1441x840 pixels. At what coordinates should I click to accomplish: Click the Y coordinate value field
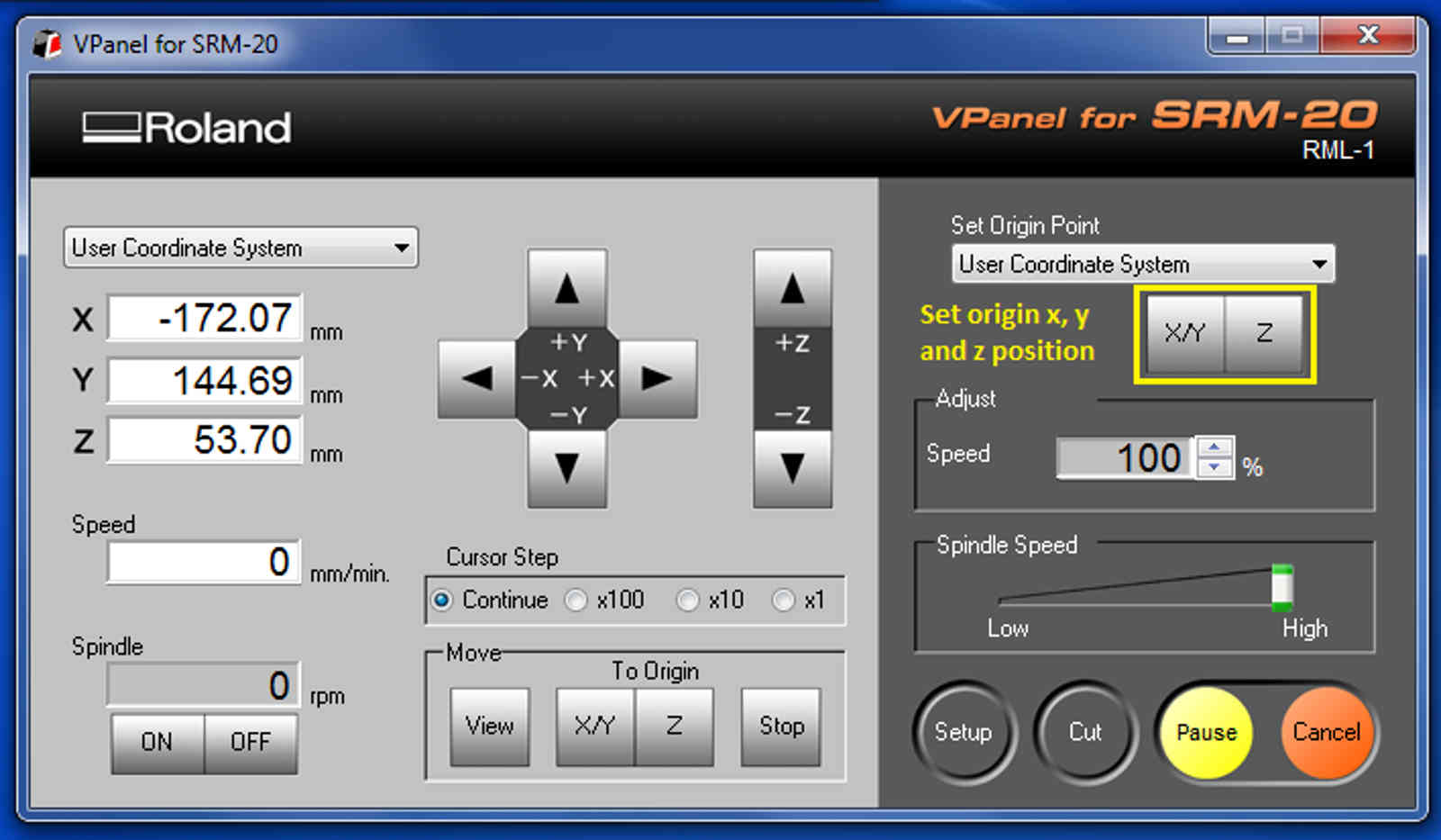click(x=204, y=380)
